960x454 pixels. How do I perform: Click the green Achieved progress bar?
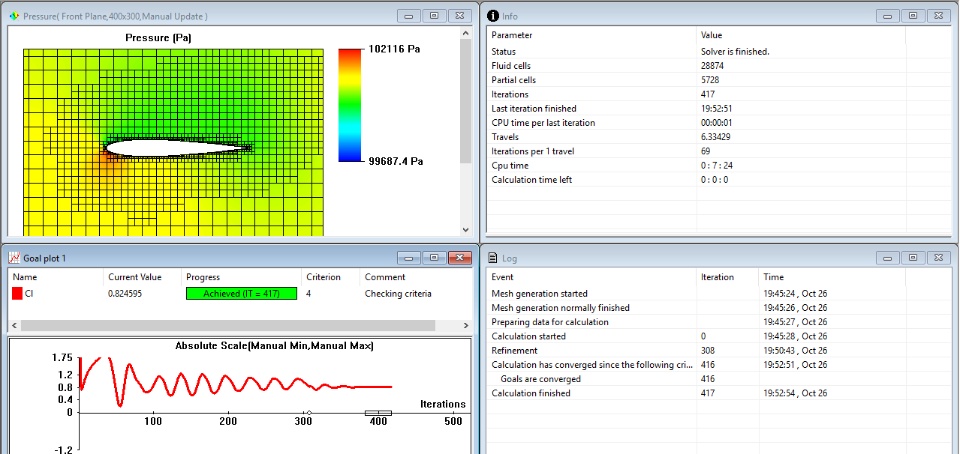tap(242, 294)
